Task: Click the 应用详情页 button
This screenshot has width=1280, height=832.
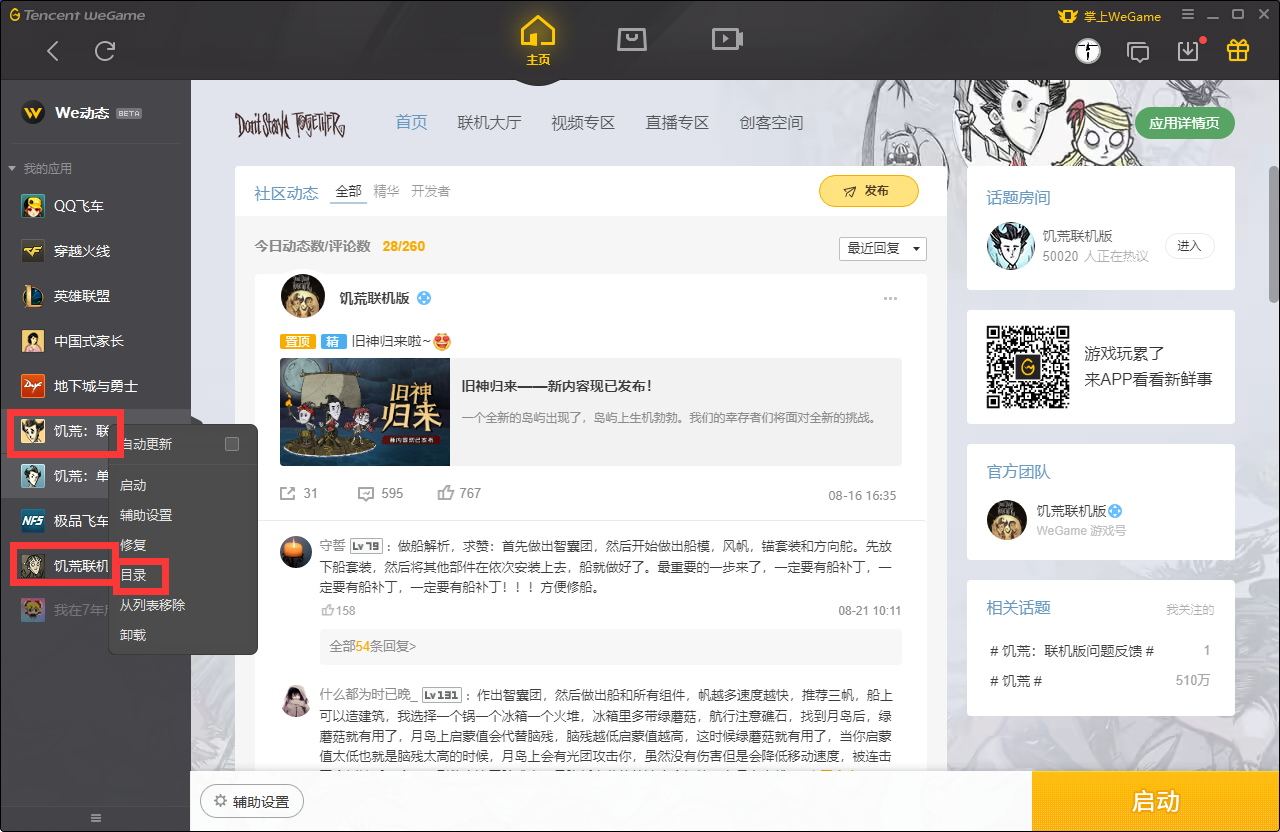Action: pos(1185,124)
